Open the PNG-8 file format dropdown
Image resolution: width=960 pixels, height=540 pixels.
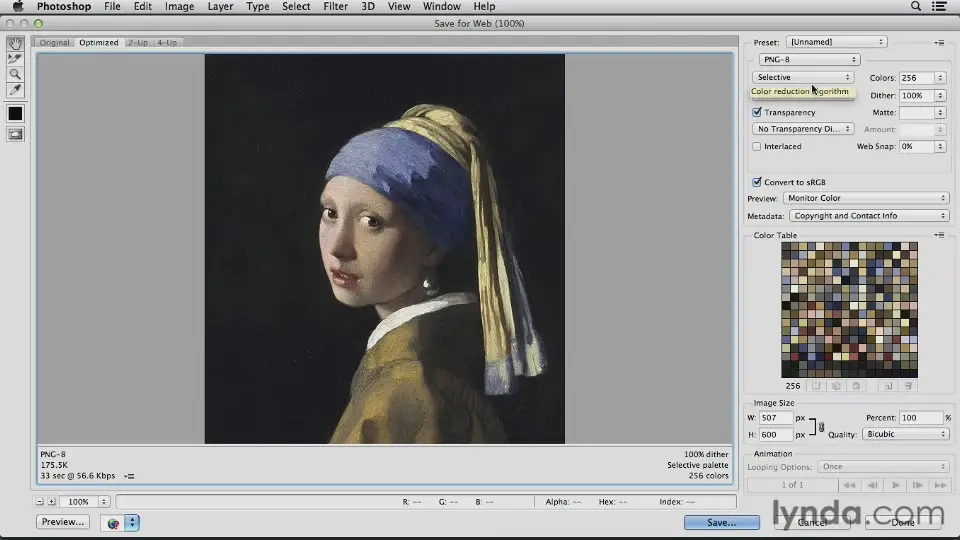coord(809,59)
